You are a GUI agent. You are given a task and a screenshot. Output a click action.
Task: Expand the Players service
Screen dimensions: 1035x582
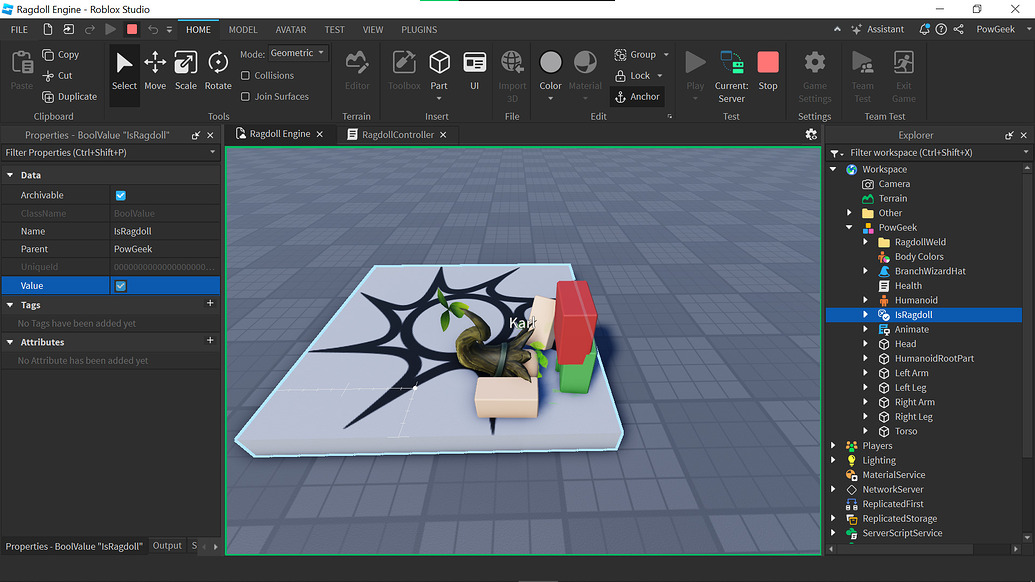click(x=834, y=445)
